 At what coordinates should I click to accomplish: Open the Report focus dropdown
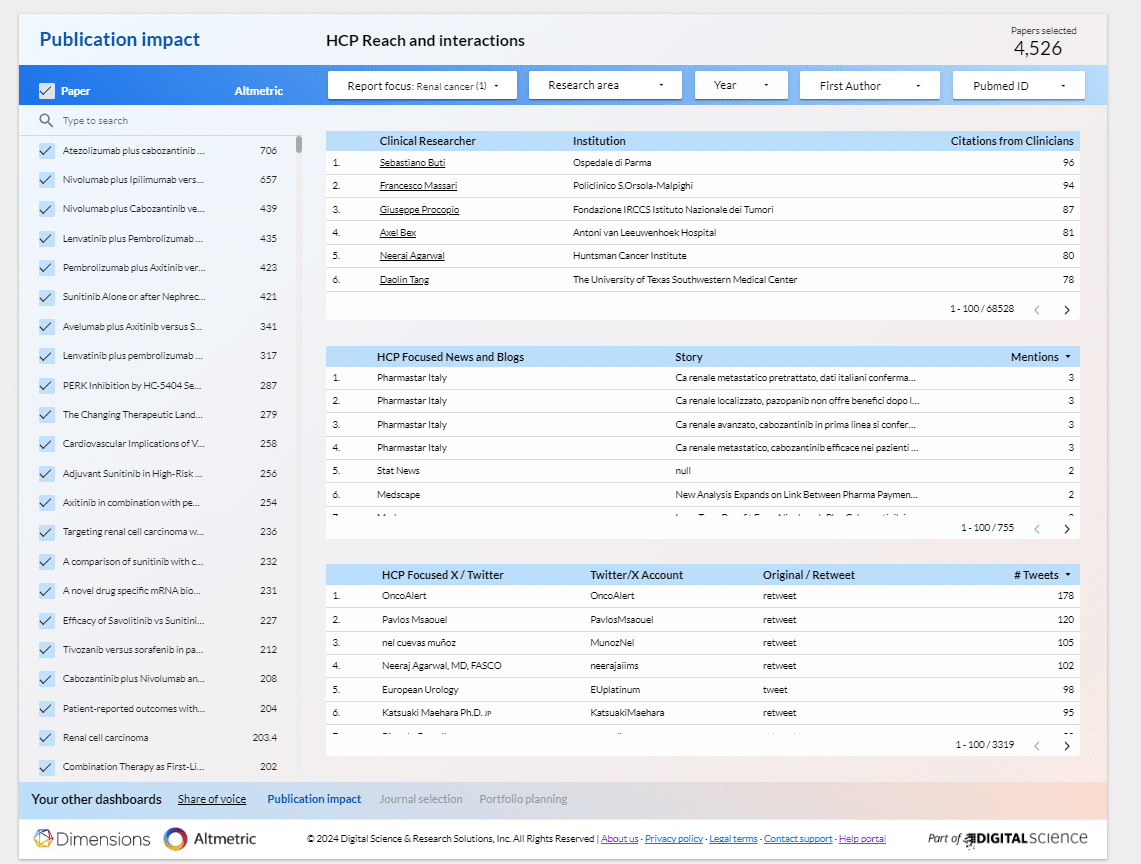[x=422, y=86]
